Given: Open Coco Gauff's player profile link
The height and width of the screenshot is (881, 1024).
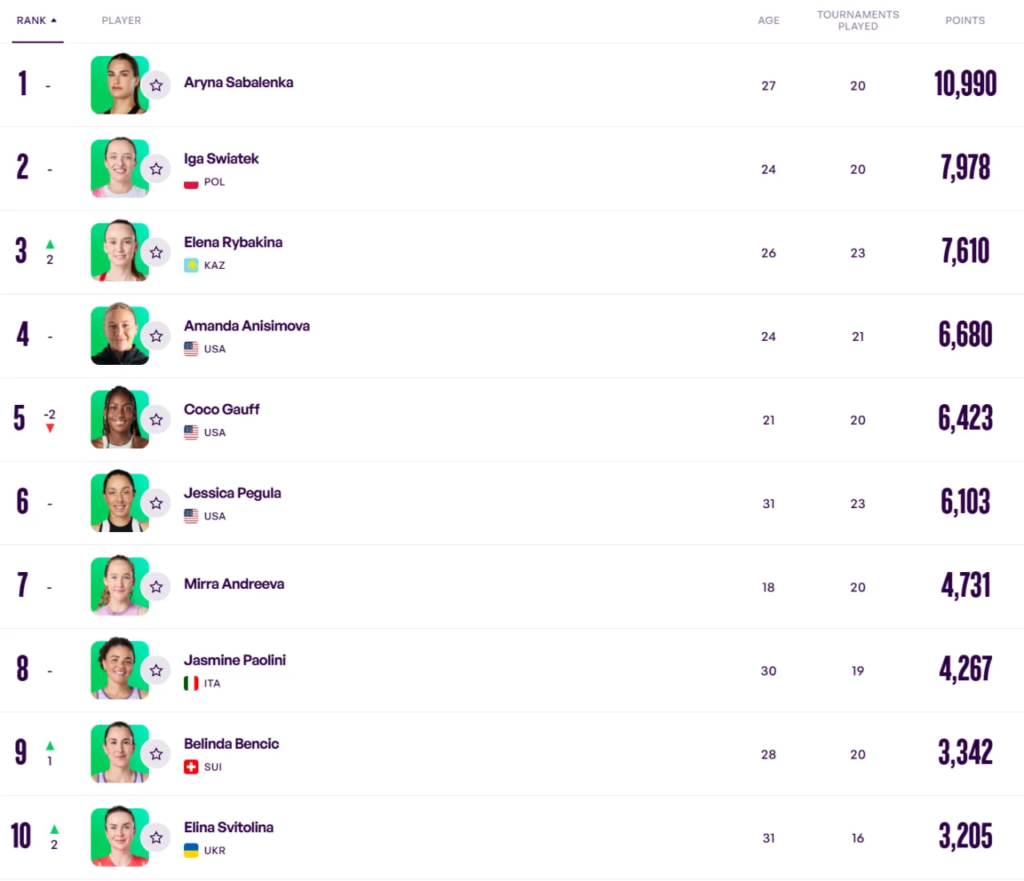Looking at the screenshot, I should (x=221, y=409).
